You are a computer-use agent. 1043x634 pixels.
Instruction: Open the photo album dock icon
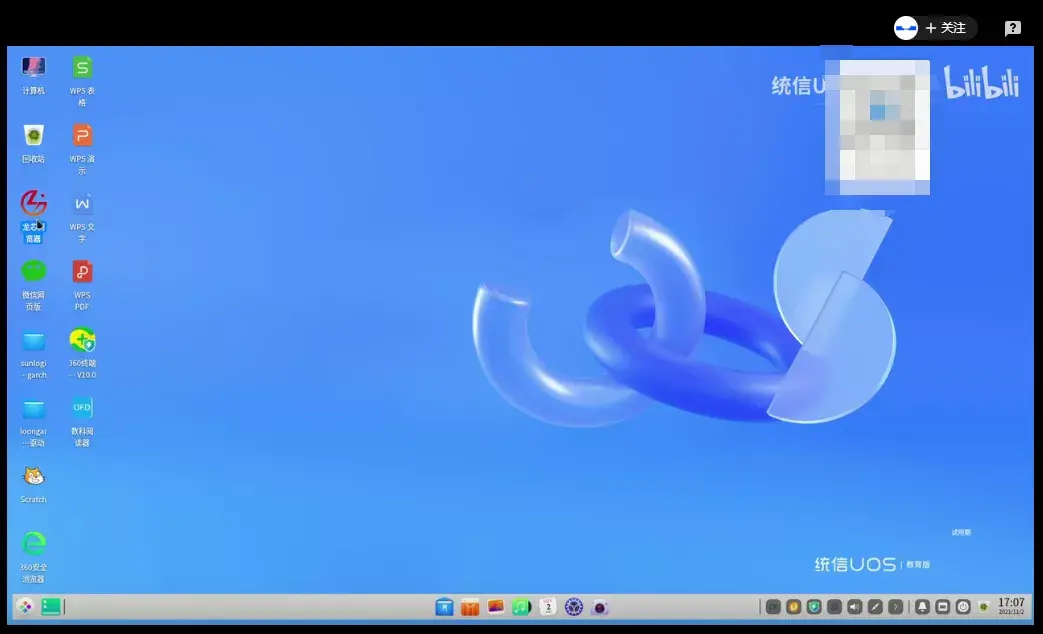496,607
